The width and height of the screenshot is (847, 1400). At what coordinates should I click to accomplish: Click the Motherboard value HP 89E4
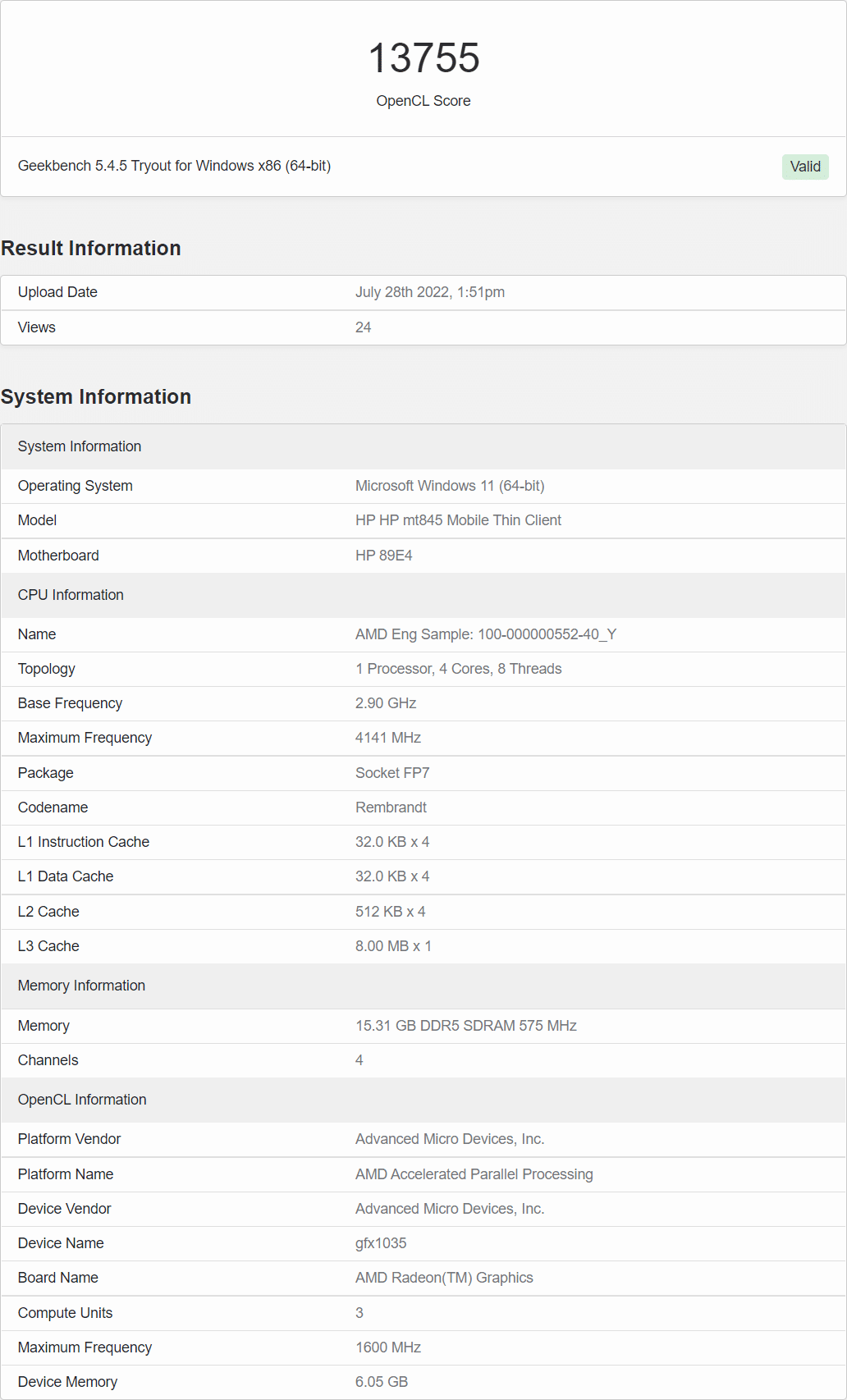point(383,556)
